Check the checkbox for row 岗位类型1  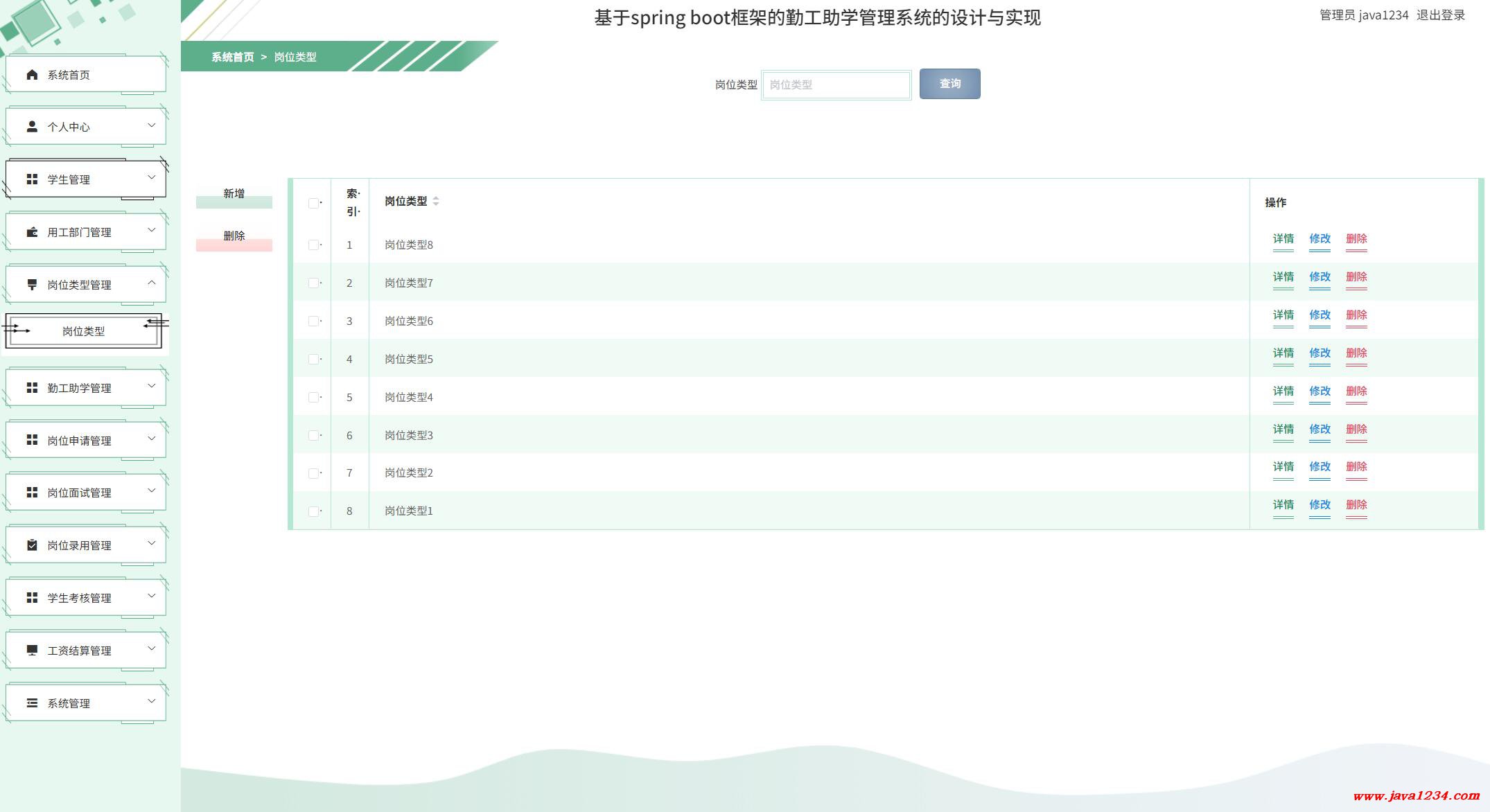point(313,511)
